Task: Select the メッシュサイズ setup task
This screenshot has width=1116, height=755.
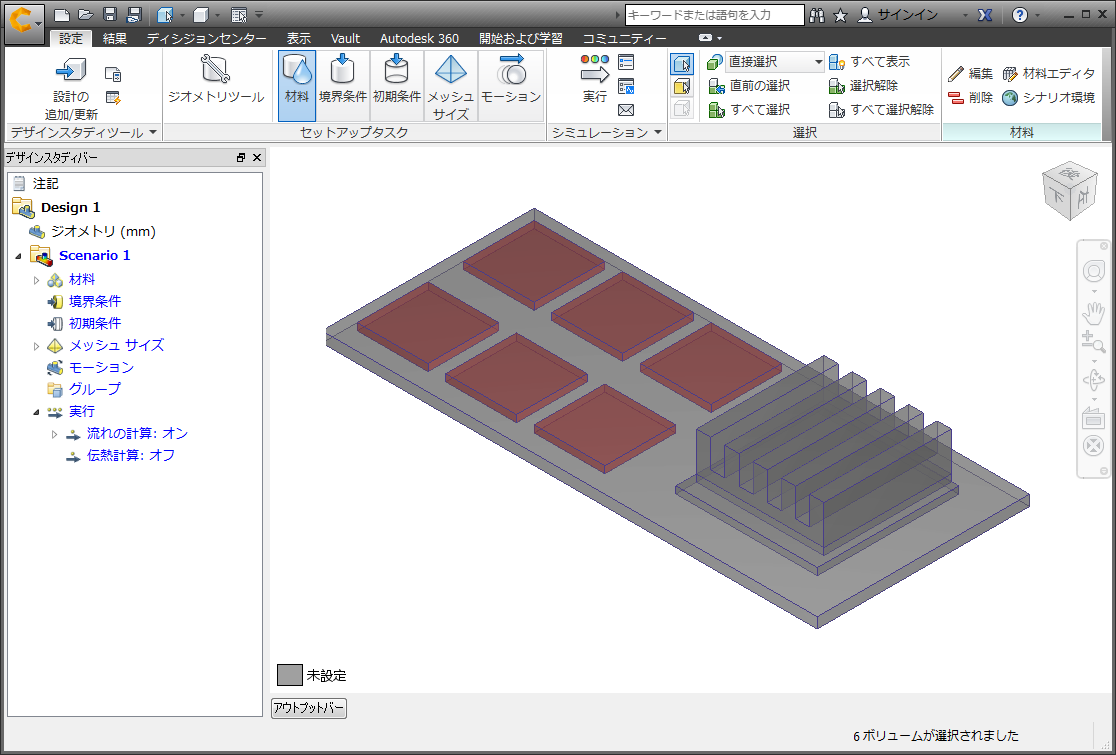Action: click(451, 85)
